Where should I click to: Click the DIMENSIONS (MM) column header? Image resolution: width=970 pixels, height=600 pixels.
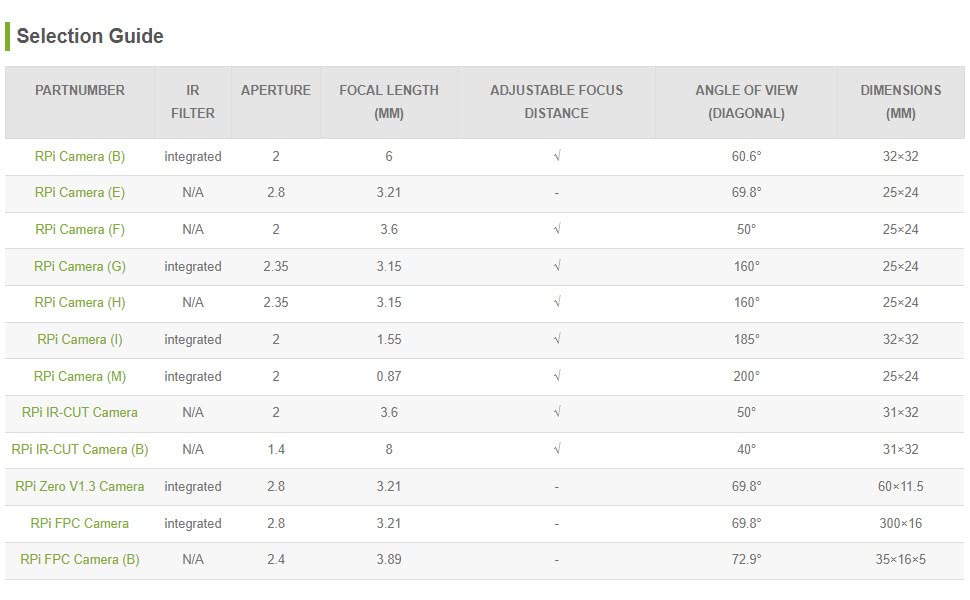[900, 101]
